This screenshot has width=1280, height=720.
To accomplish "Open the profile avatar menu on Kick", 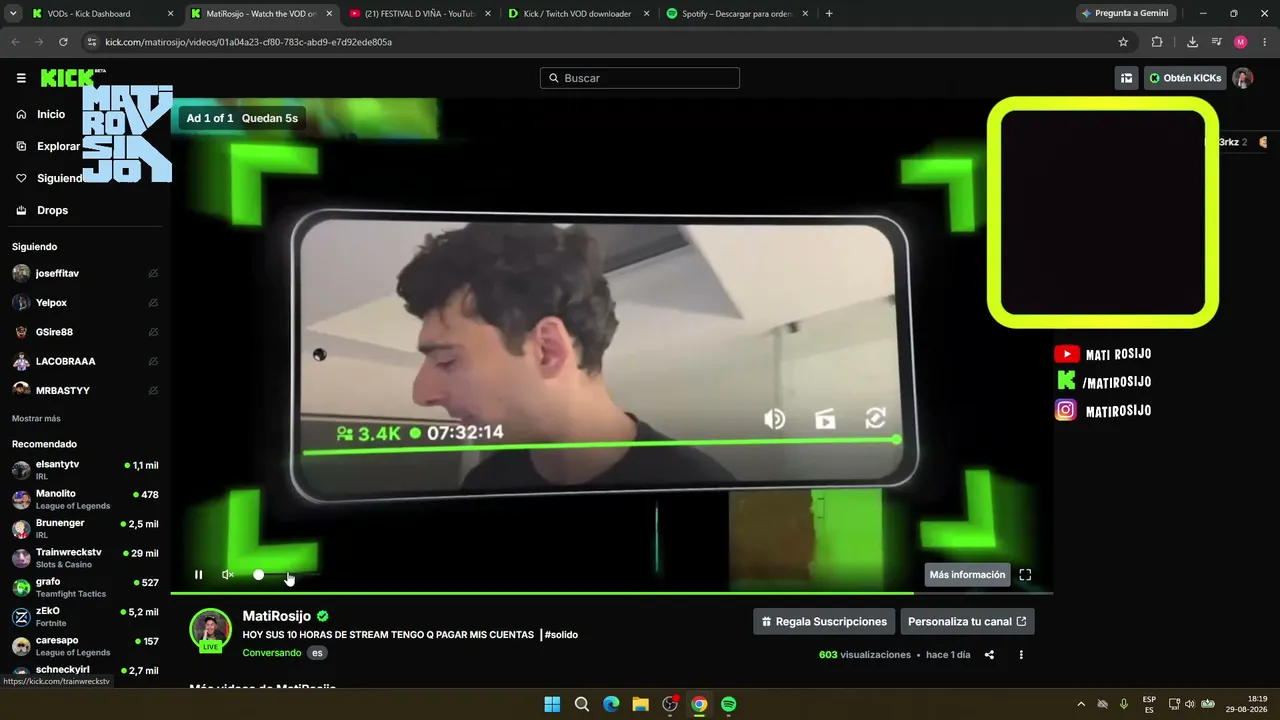I will [1243, 78].
